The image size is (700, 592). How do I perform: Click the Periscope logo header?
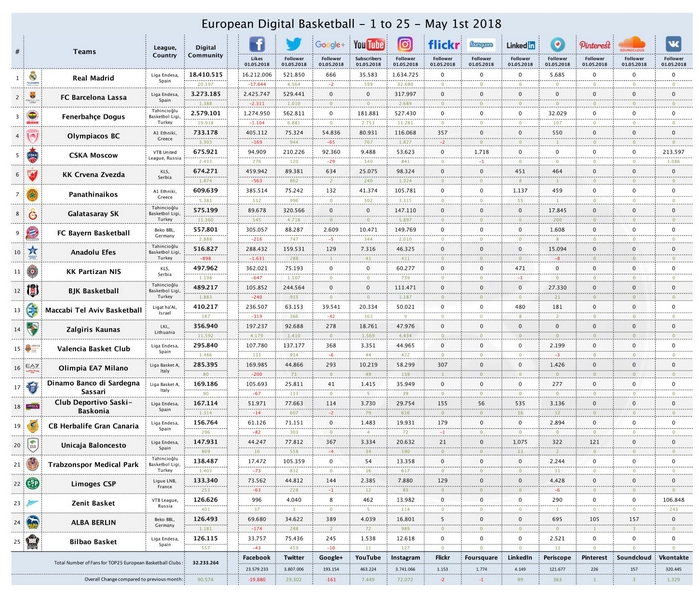point(557,44)
